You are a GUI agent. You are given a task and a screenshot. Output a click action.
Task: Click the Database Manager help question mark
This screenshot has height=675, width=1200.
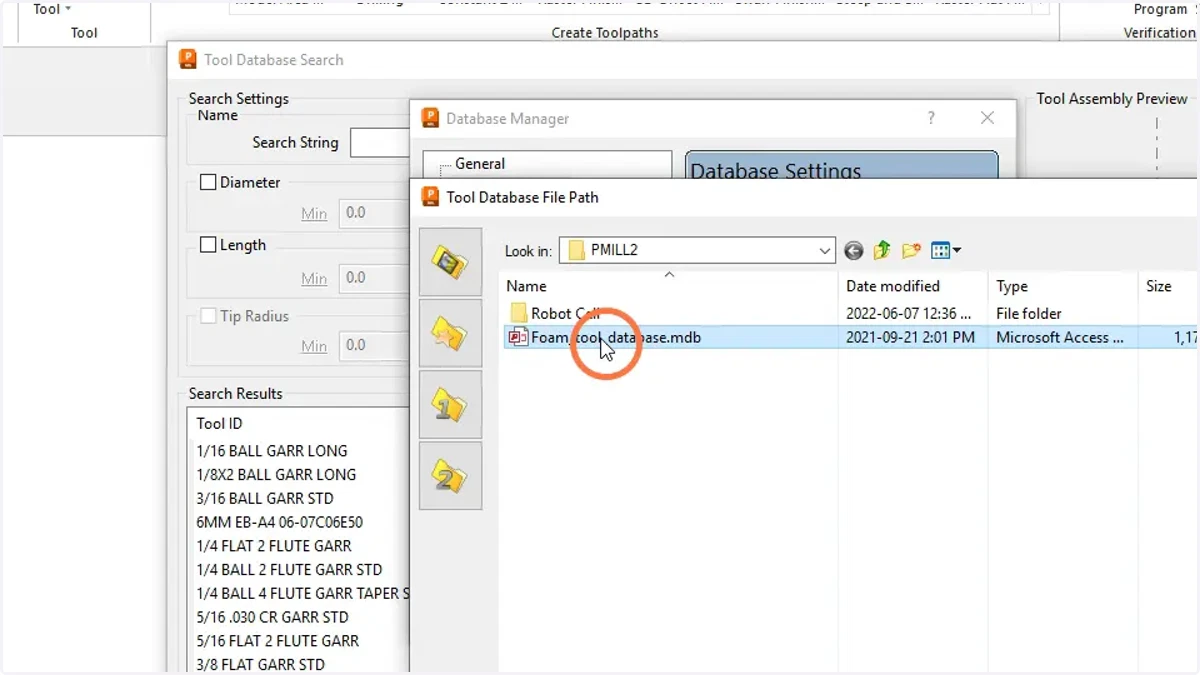coord(931,118)
